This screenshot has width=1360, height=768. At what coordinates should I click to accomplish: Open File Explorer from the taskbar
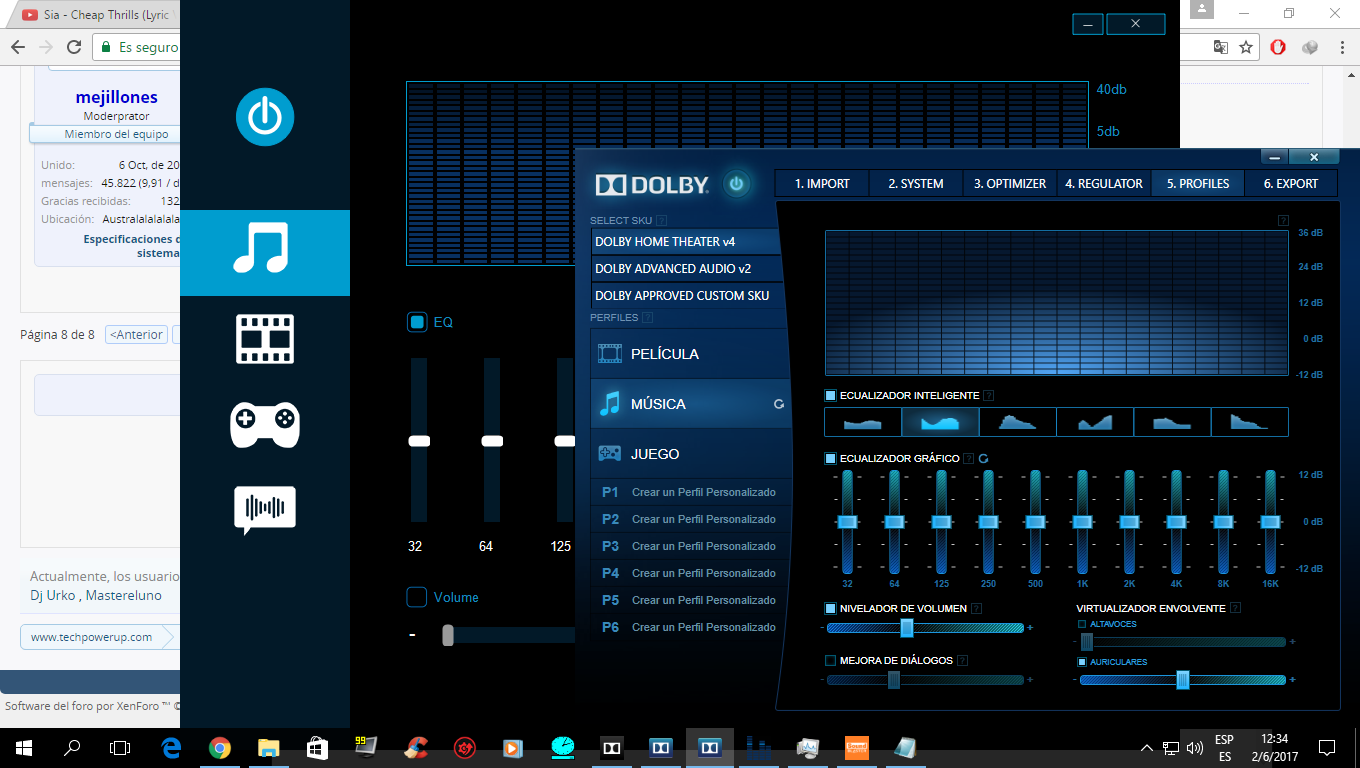[x=268, y=748]
